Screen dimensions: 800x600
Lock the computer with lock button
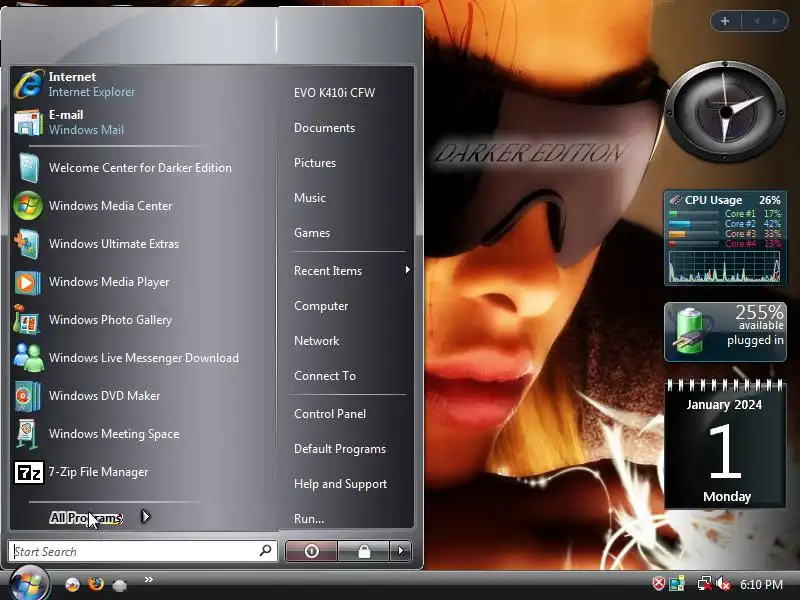(364, 551)
